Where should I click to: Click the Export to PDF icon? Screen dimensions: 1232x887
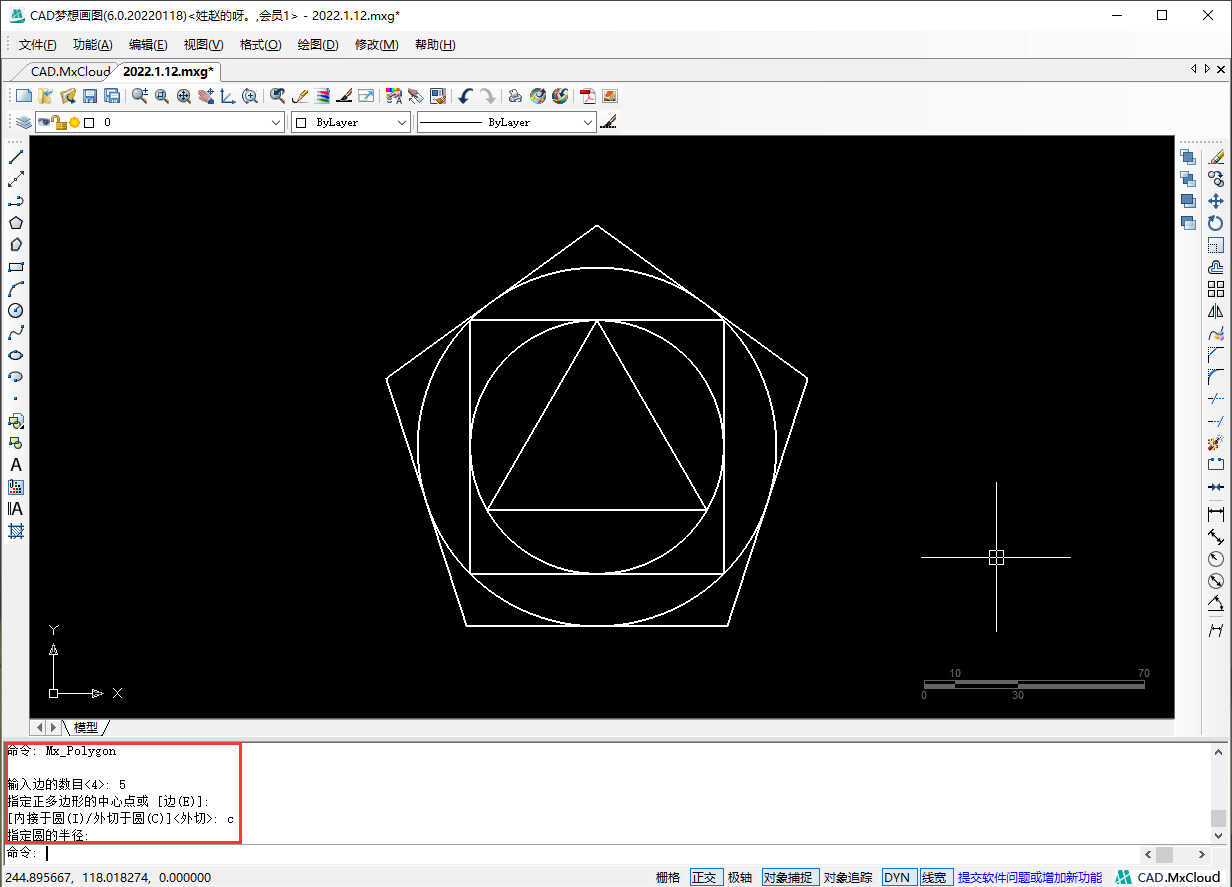[x=587, y=96]
